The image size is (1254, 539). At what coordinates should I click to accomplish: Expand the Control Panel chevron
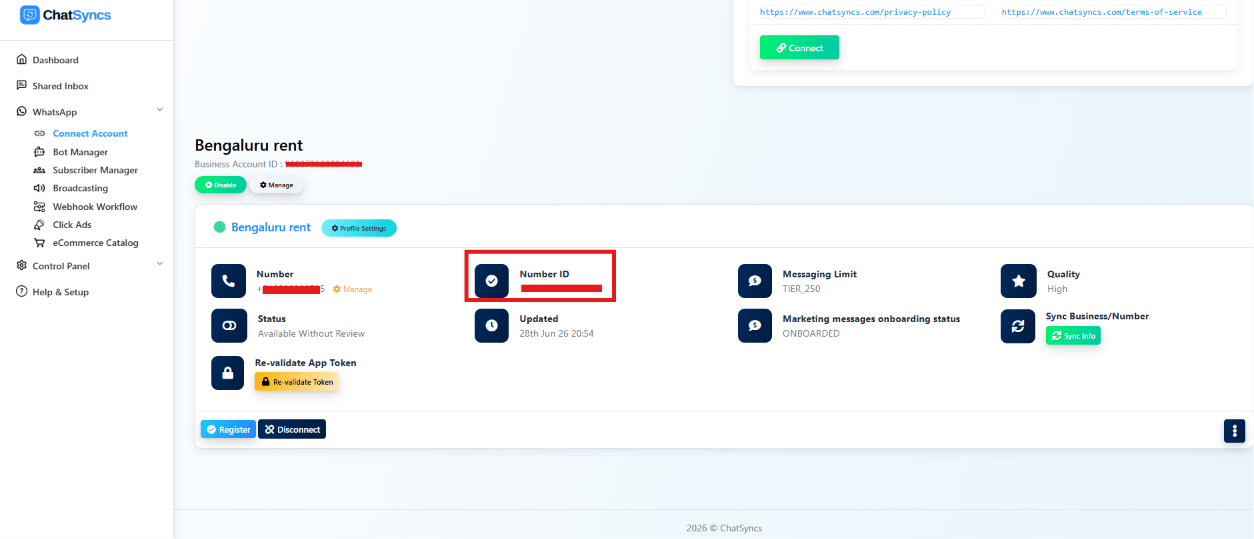(160, 264)
